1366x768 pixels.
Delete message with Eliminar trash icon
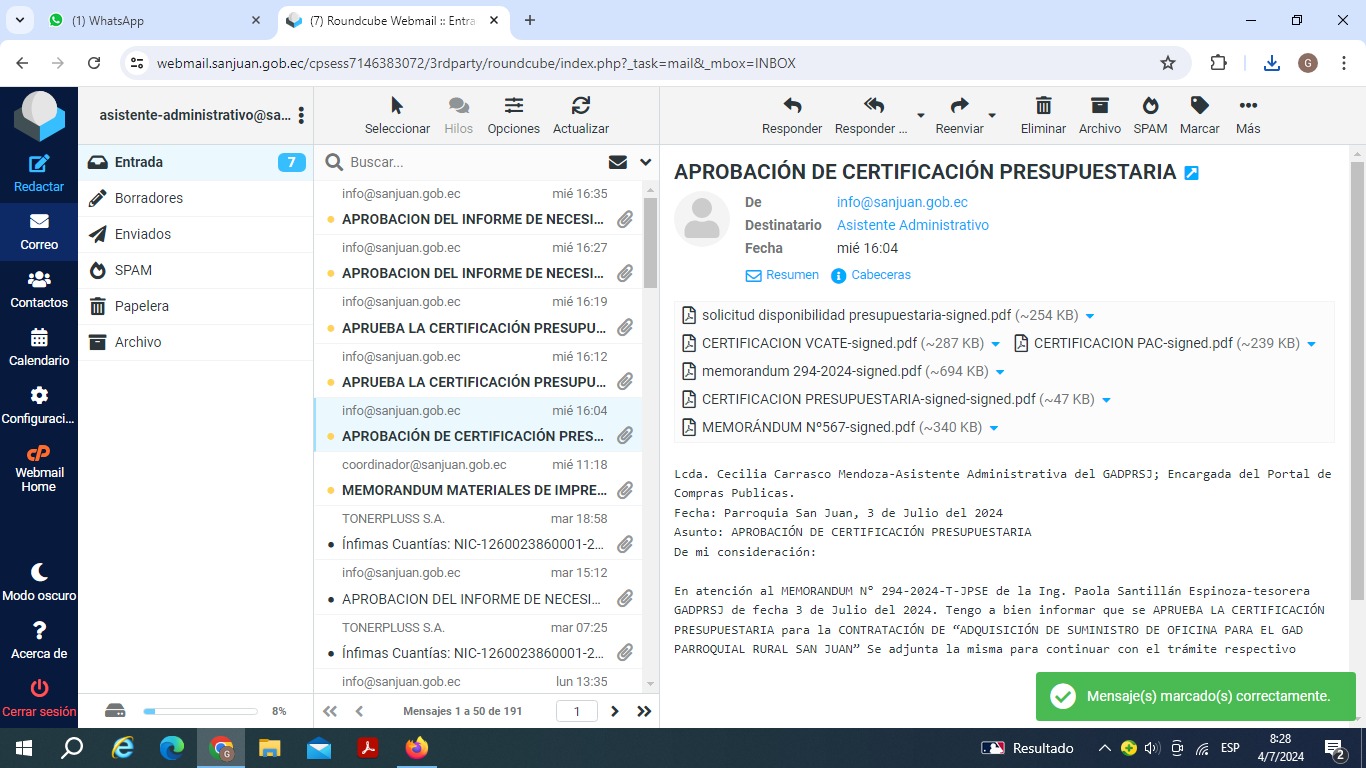coord(1043,106)
